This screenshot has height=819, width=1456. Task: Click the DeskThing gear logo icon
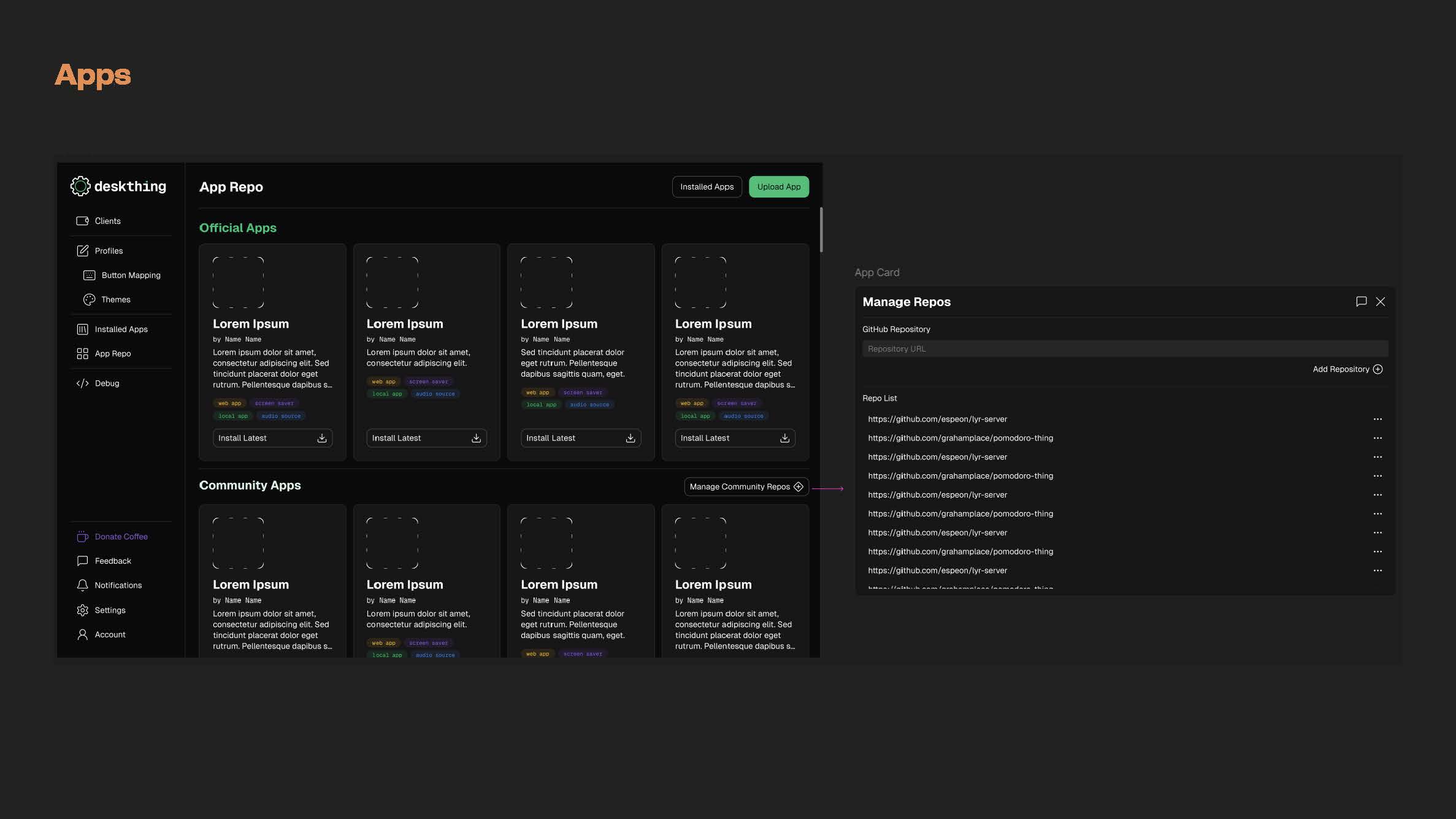[80, 186]
